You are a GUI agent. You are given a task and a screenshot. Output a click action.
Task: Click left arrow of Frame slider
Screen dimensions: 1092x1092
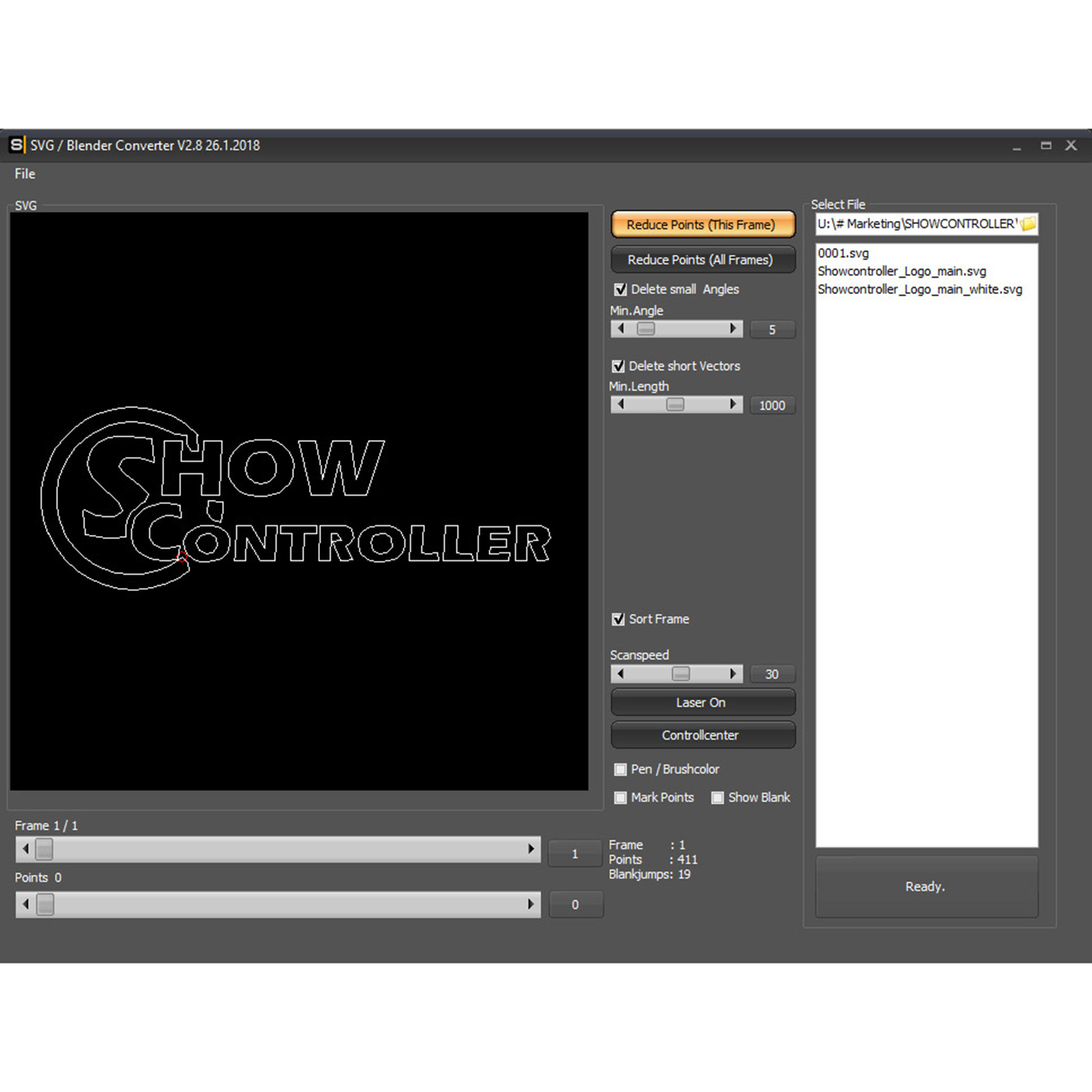25,848
